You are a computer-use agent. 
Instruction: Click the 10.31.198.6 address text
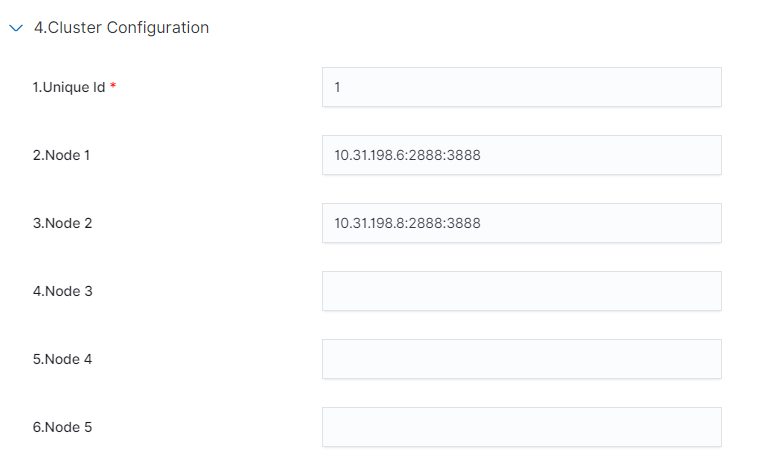click(x=370, y=155)
